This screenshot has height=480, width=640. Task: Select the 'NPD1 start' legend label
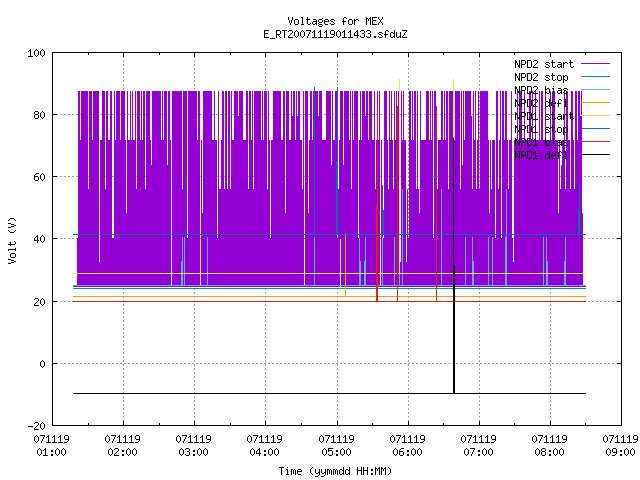point(544,116)
